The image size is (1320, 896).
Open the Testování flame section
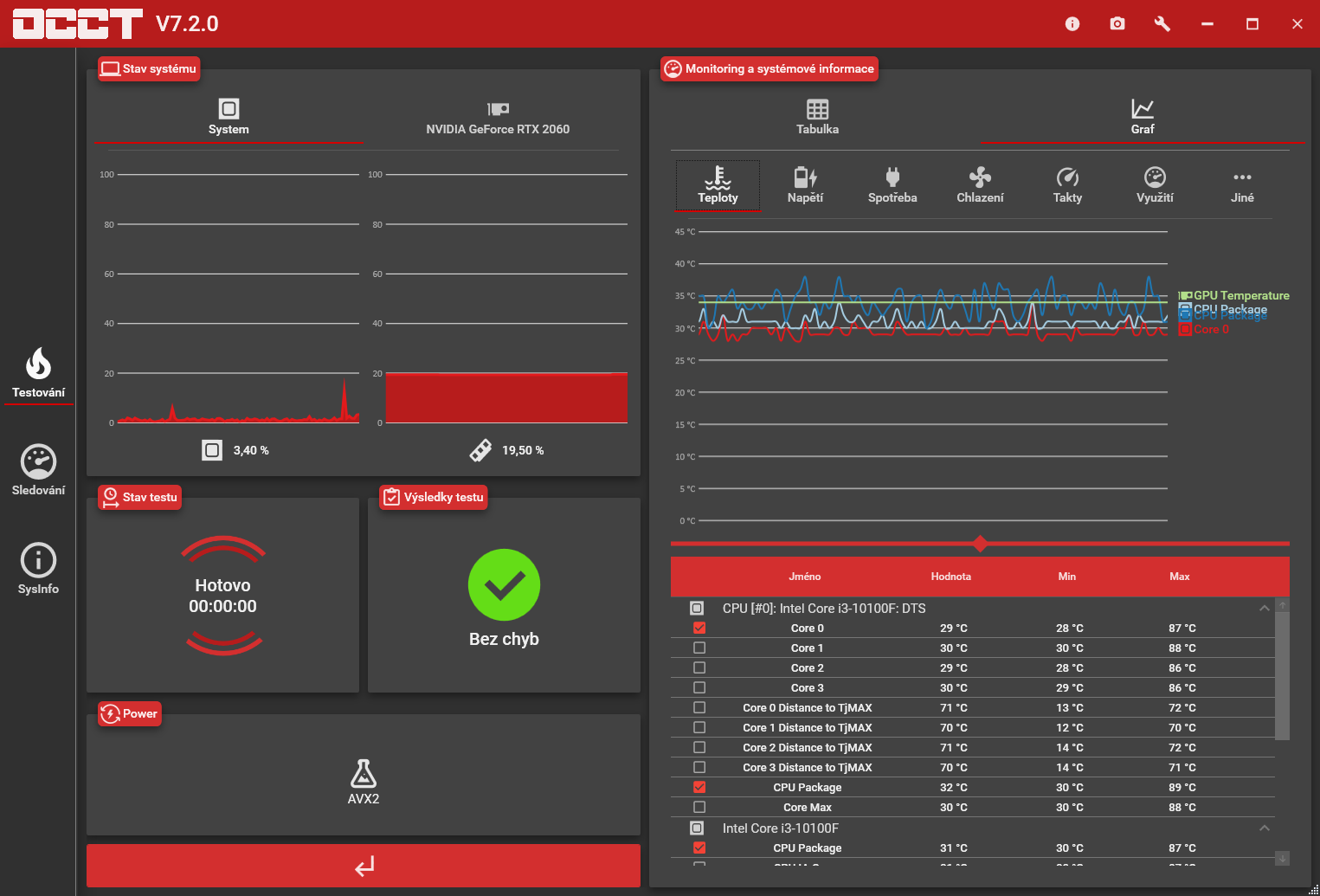(x=38, y=374)
